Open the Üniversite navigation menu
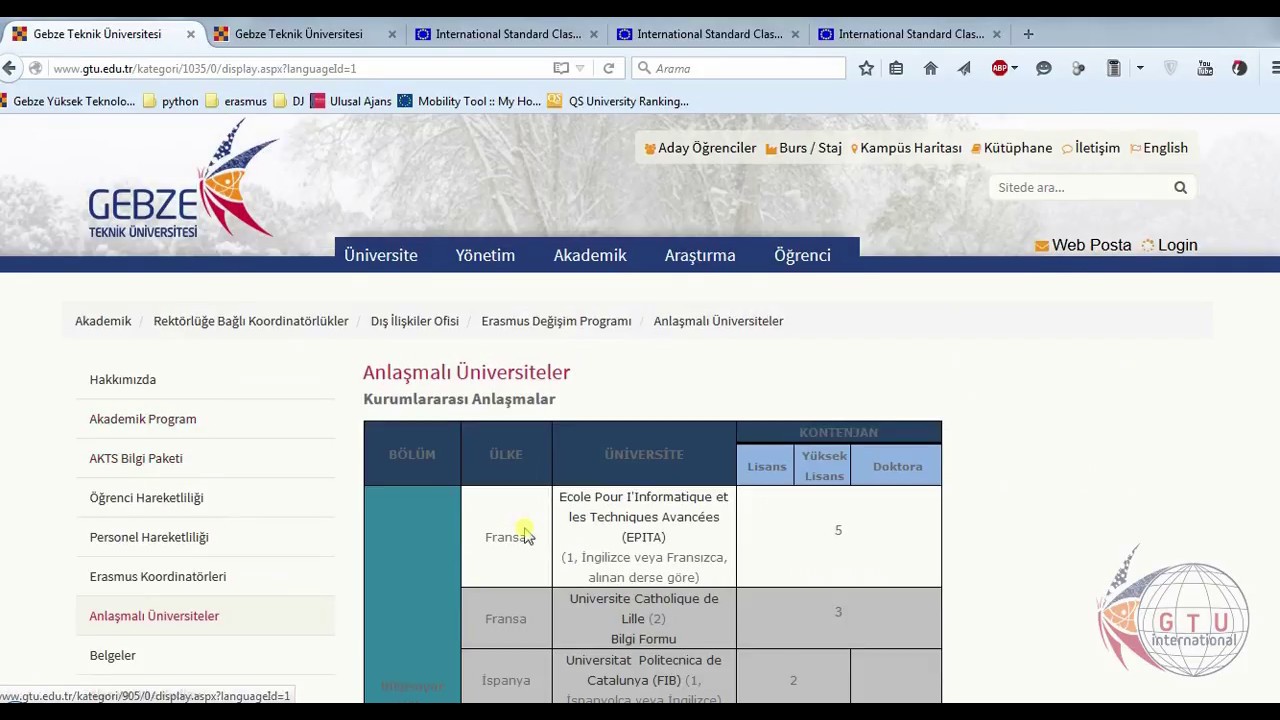This screenshot has width=1280, height=720. (x=381, y=255)
